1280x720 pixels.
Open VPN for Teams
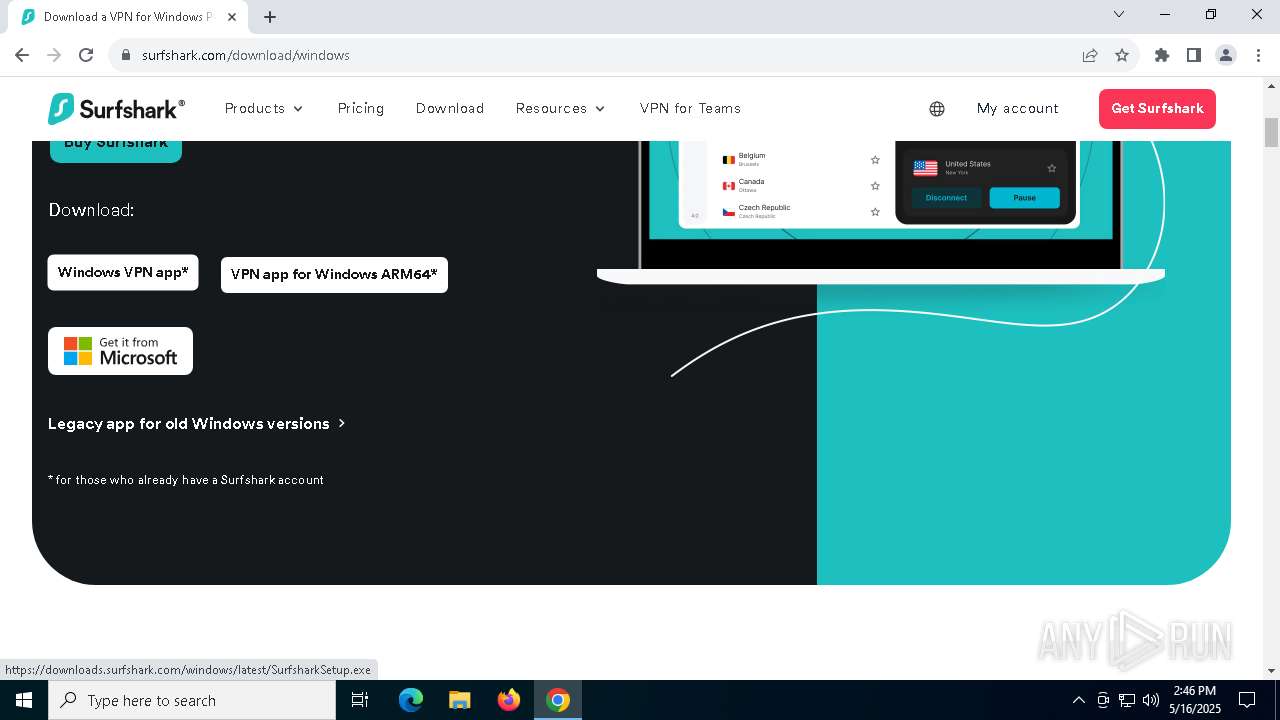coord(690,108)
